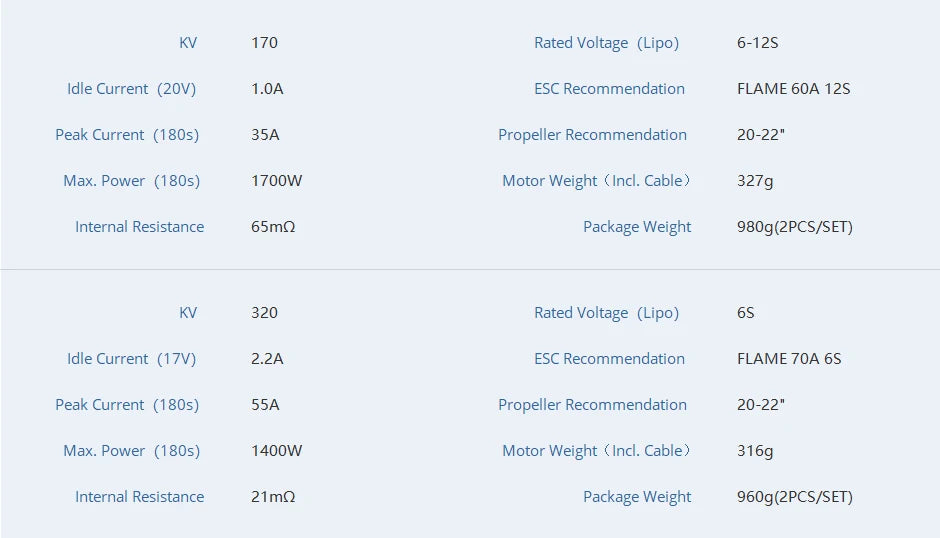Click the 980g(2PCS/SET) package weight
940x538 pixels.
tap(794, 227)
